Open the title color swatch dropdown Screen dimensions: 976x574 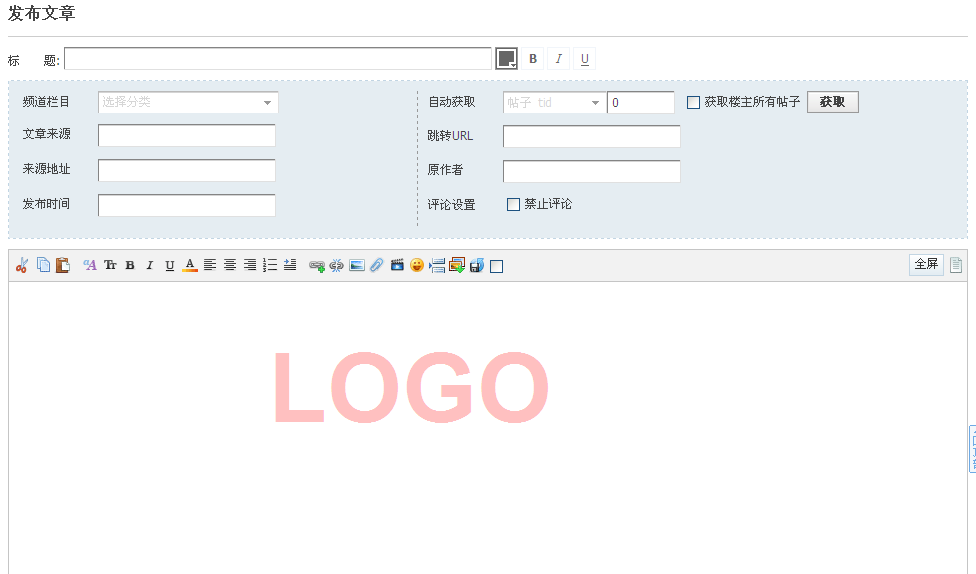[x=507, y=59]
